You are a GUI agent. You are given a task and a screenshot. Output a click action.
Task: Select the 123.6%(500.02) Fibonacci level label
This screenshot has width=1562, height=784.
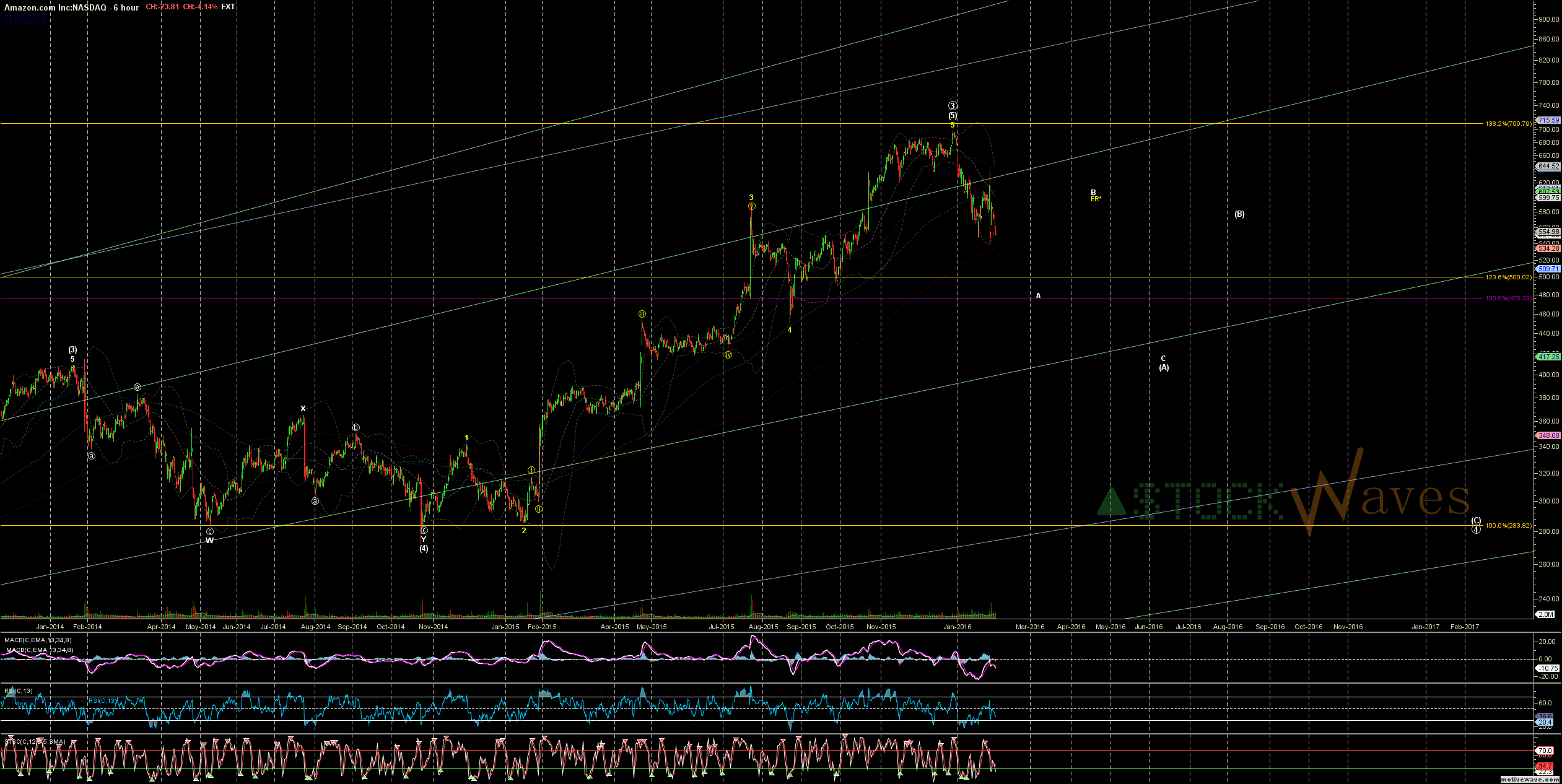[x=1508, y=277]
